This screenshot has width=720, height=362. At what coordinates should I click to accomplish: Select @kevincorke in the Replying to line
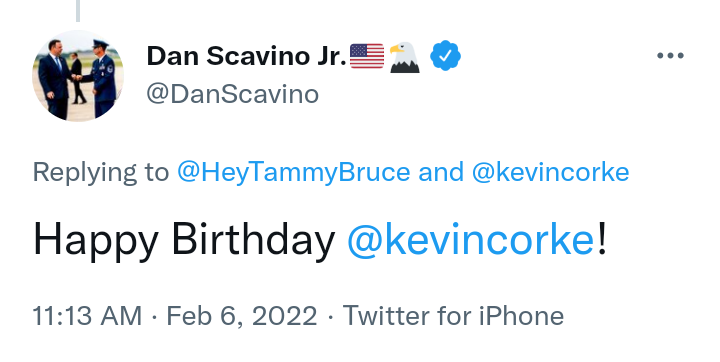point(550,173)
